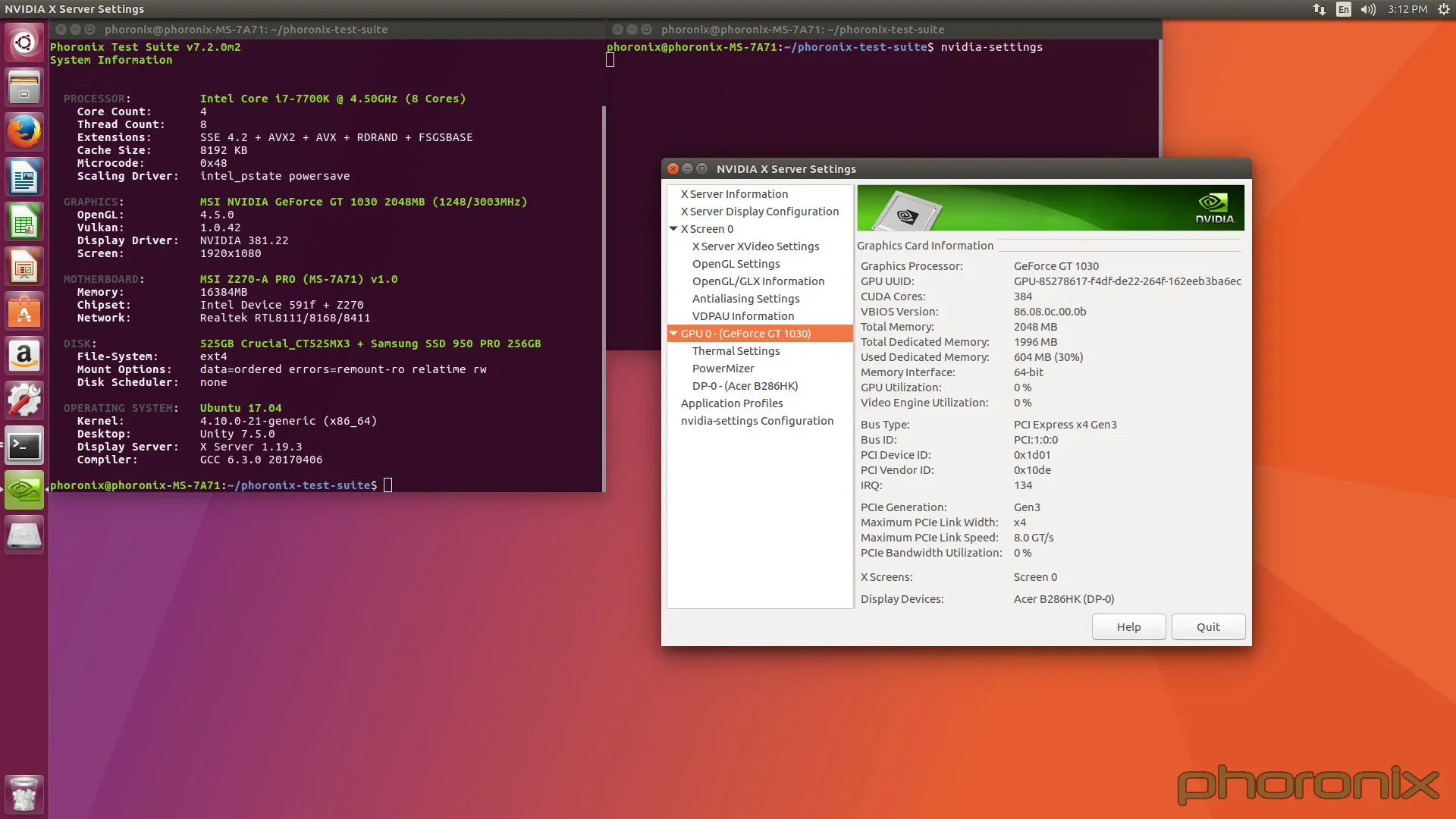Screen dimensions: 1456x819
Task: Click the NVIDIA logo banner
Action: 1050,208
